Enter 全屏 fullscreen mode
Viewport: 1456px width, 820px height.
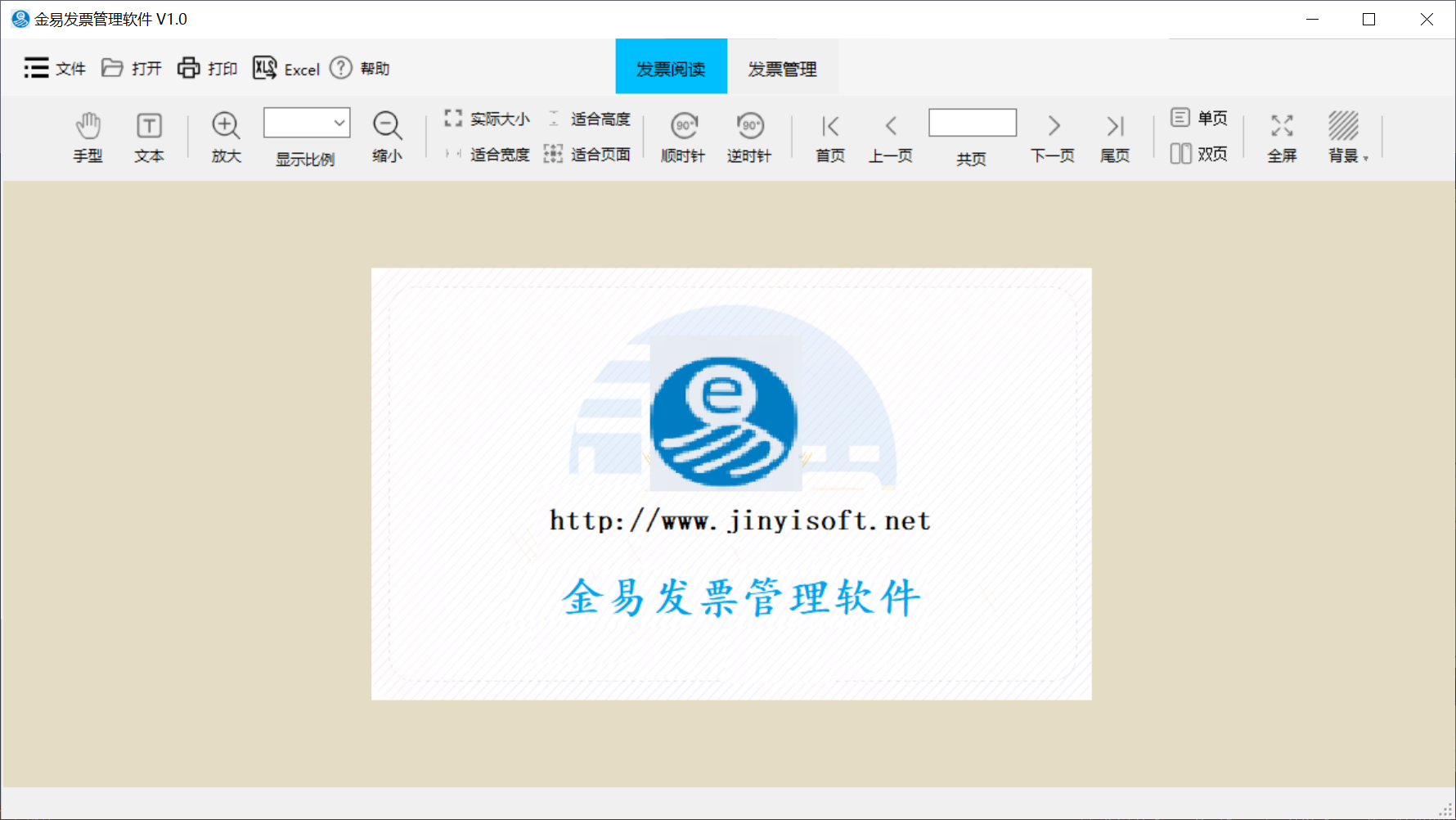coord(1282,137)
